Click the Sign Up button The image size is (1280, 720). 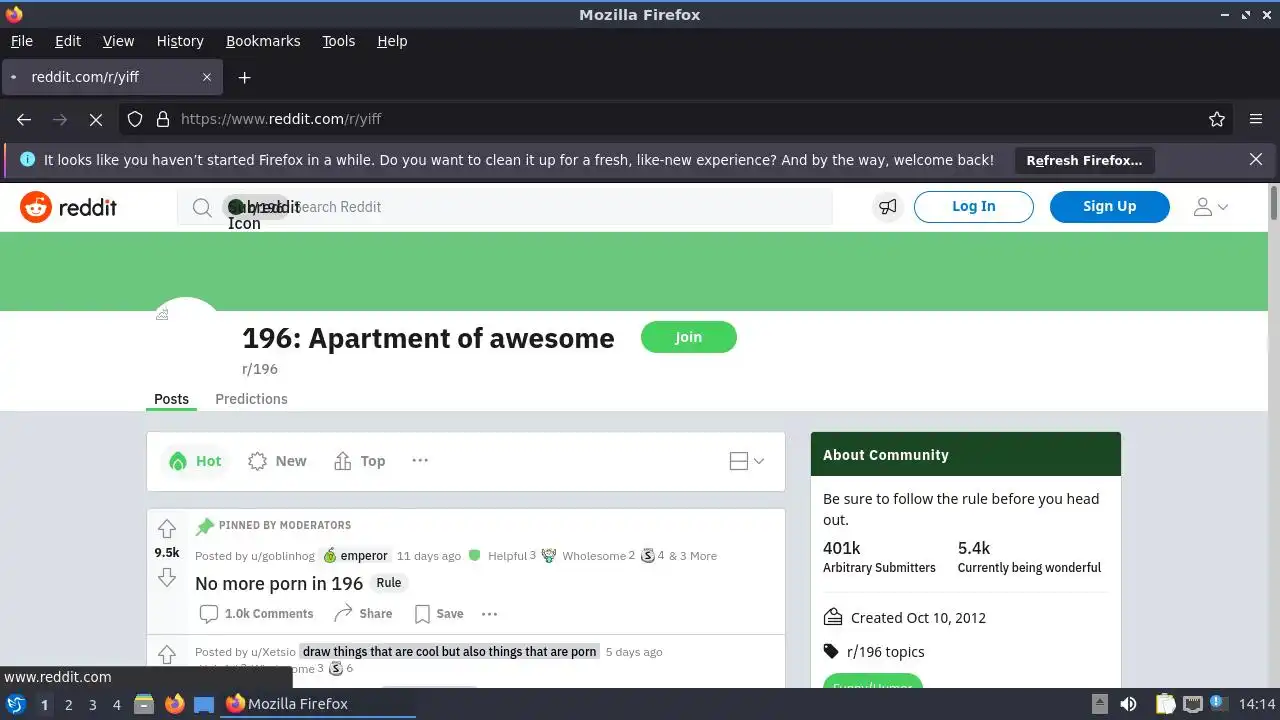[1109, 206]
